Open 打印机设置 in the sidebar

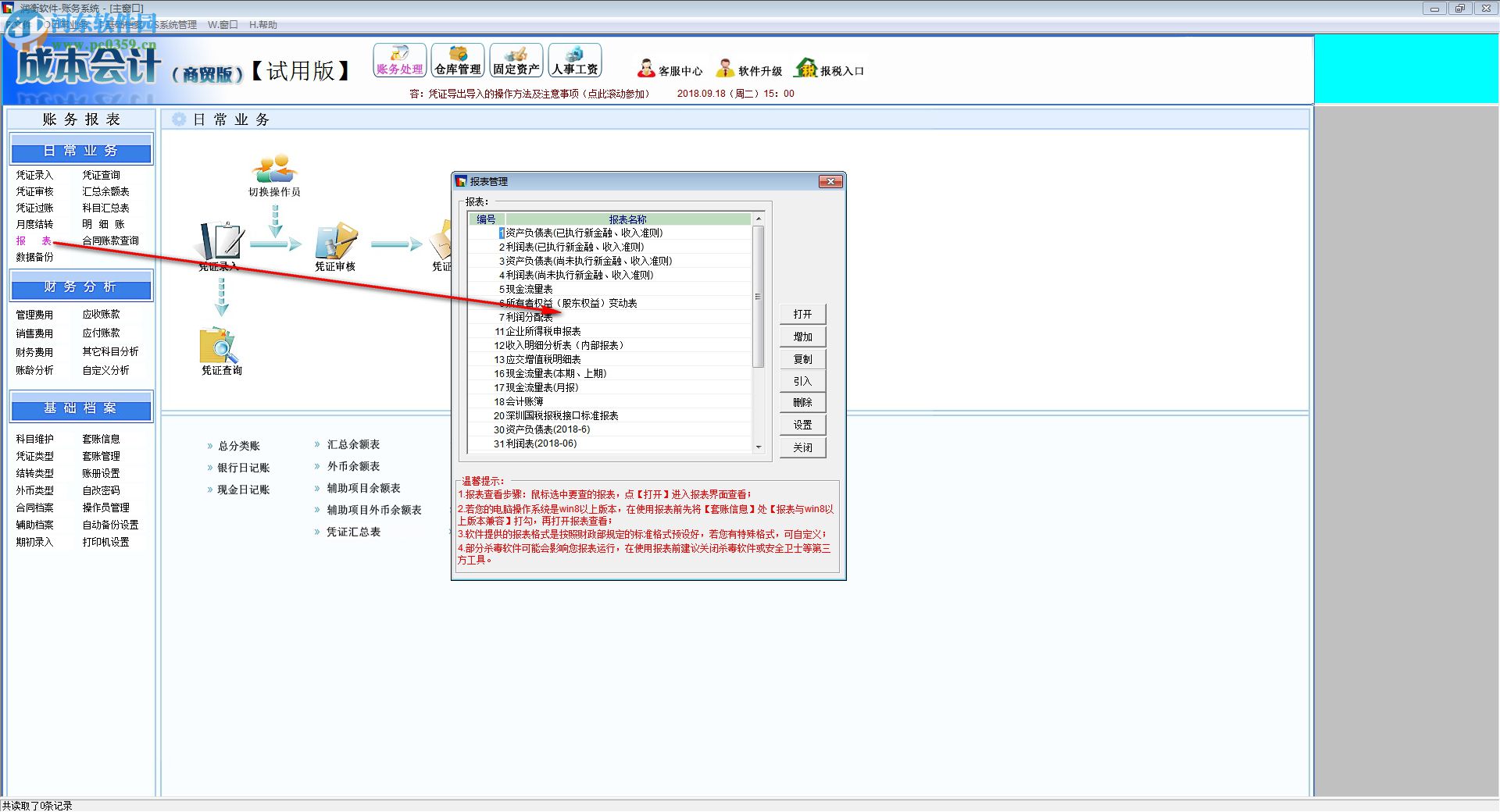coord(106,542)
